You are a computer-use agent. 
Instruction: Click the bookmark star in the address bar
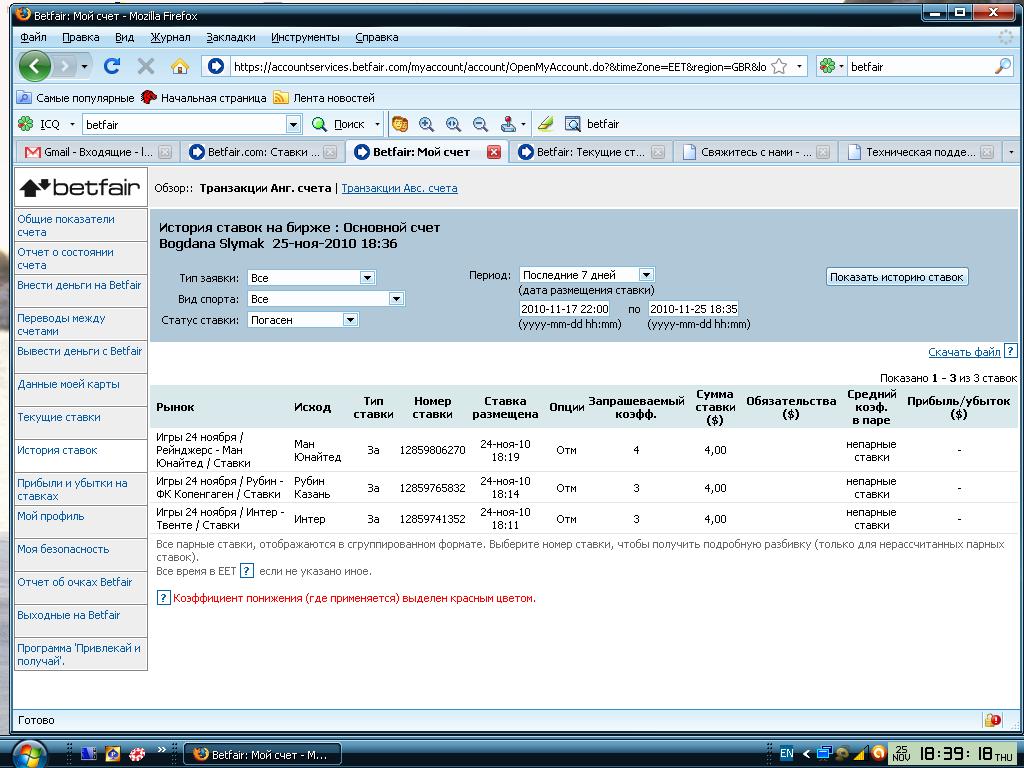(x=779, y=66)
